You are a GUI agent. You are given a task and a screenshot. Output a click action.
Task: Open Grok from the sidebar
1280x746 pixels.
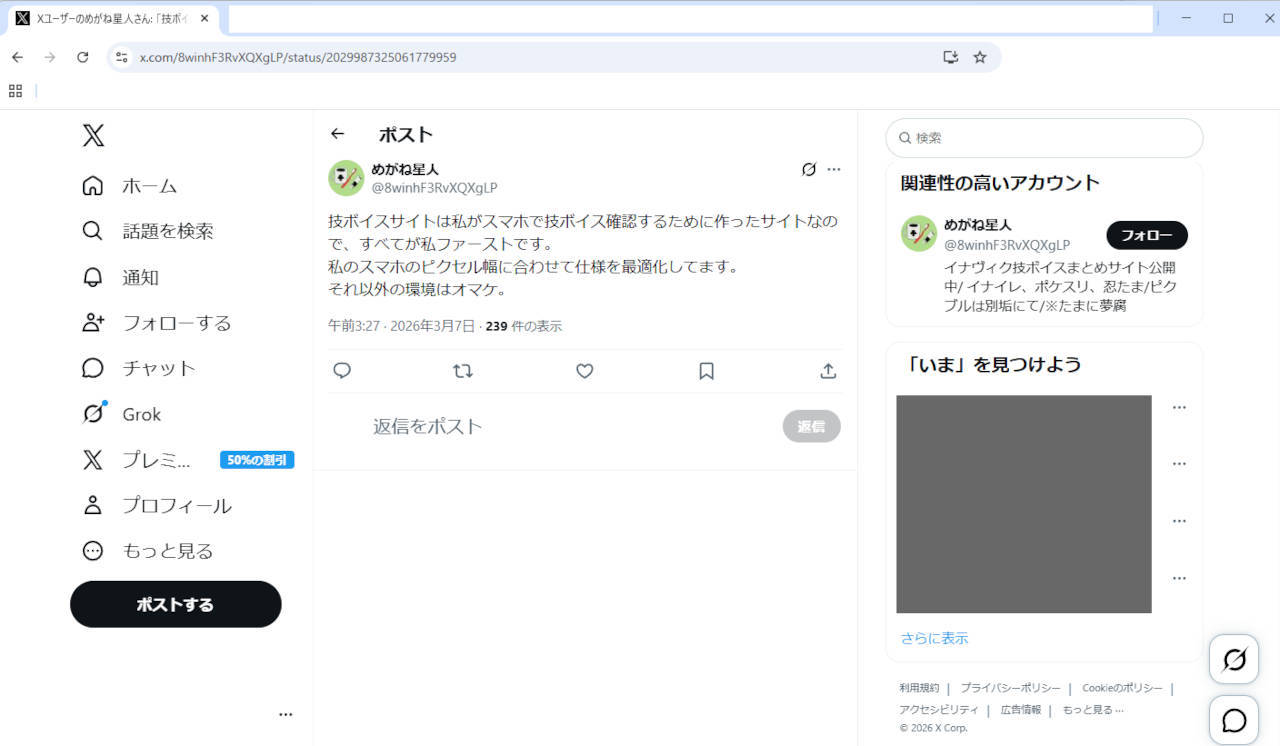coord(122,414)
